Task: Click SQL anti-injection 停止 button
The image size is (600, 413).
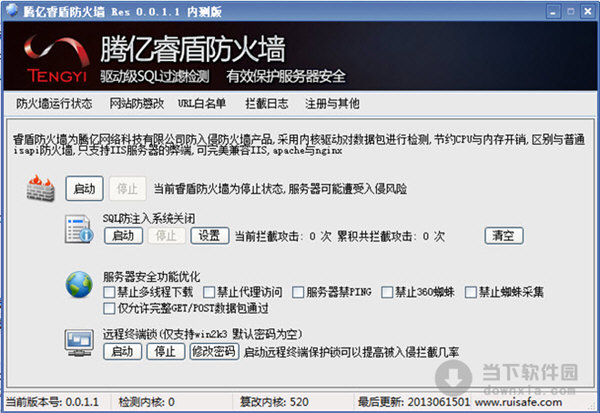Action: pos(166,235)
